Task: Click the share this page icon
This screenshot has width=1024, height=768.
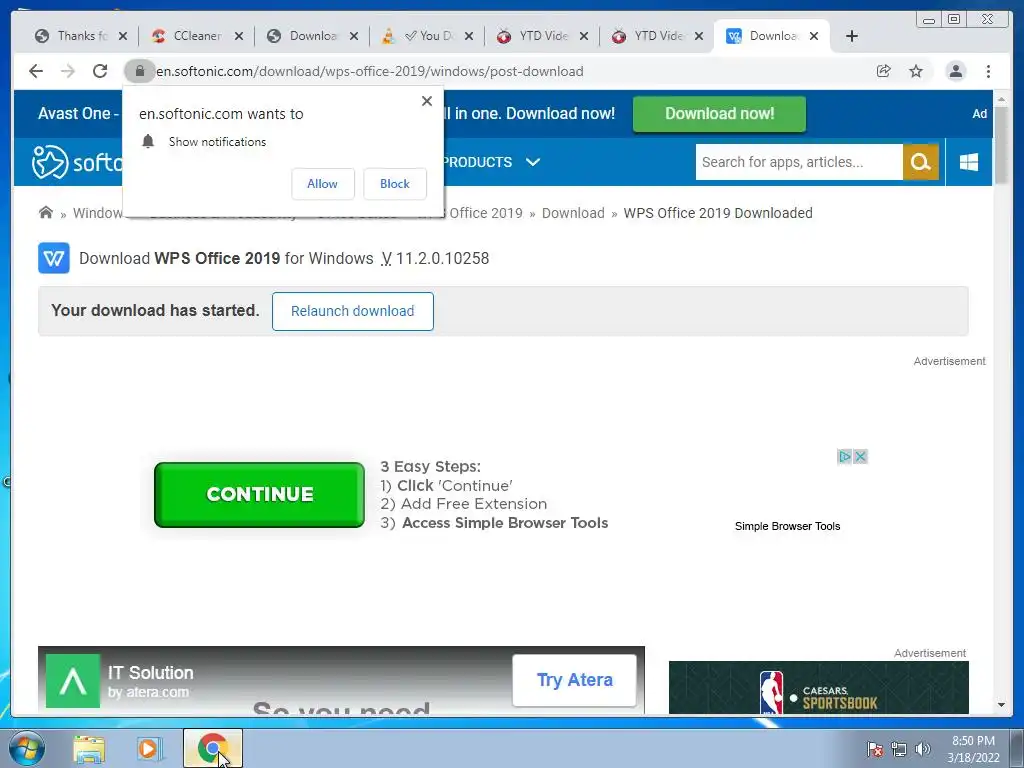Action: coord(884,71)
